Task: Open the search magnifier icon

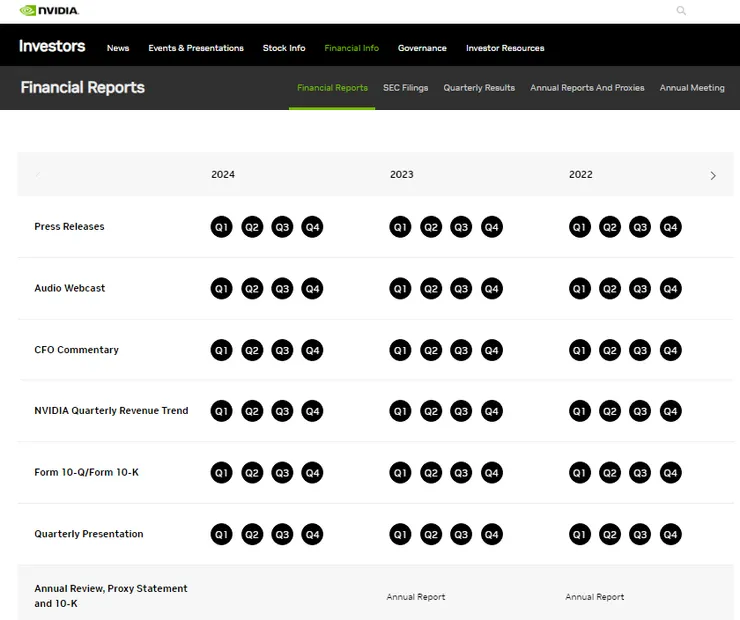Action: (681, 10)
